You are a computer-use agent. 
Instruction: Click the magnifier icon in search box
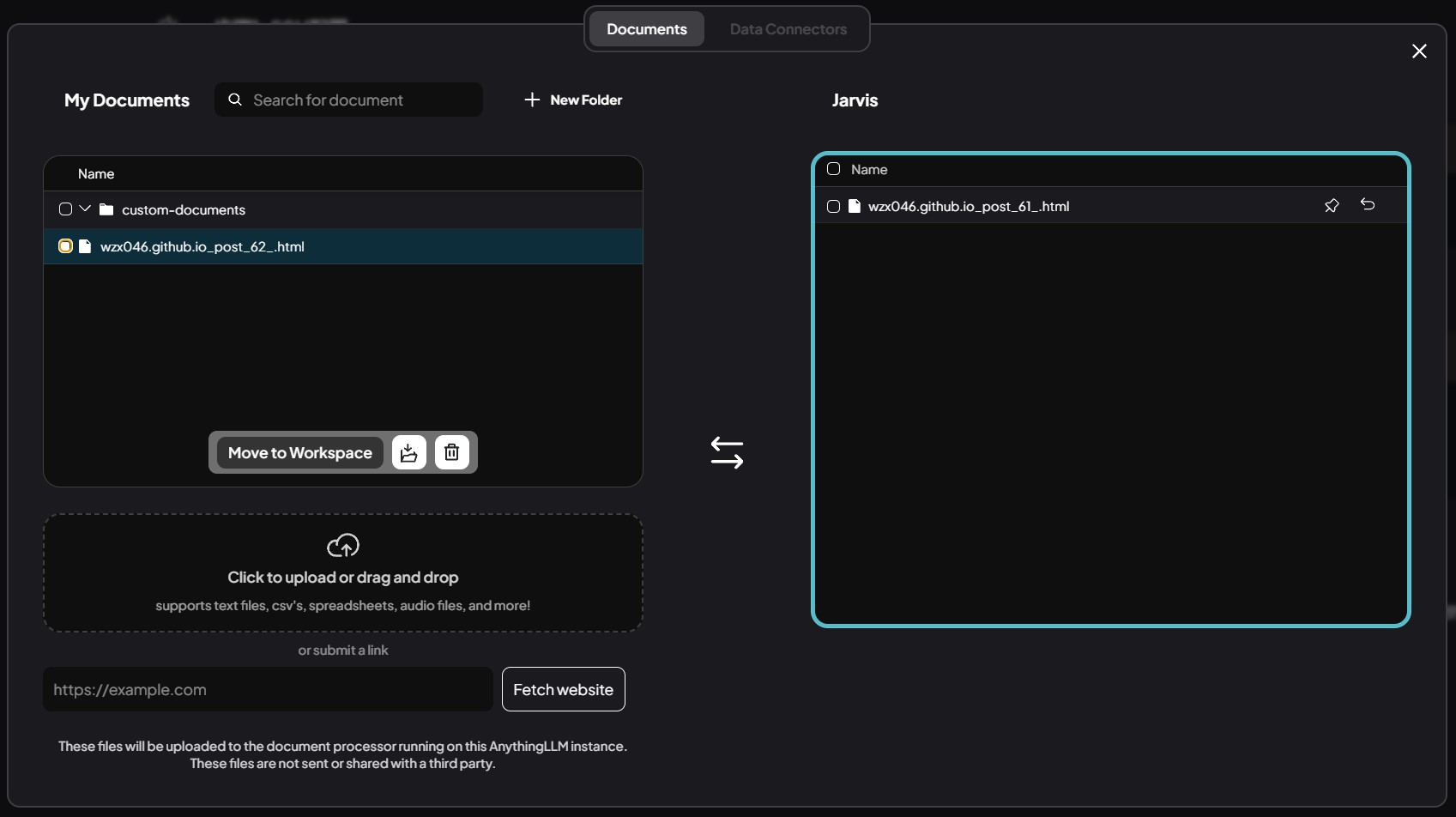(x=235, y=100)
